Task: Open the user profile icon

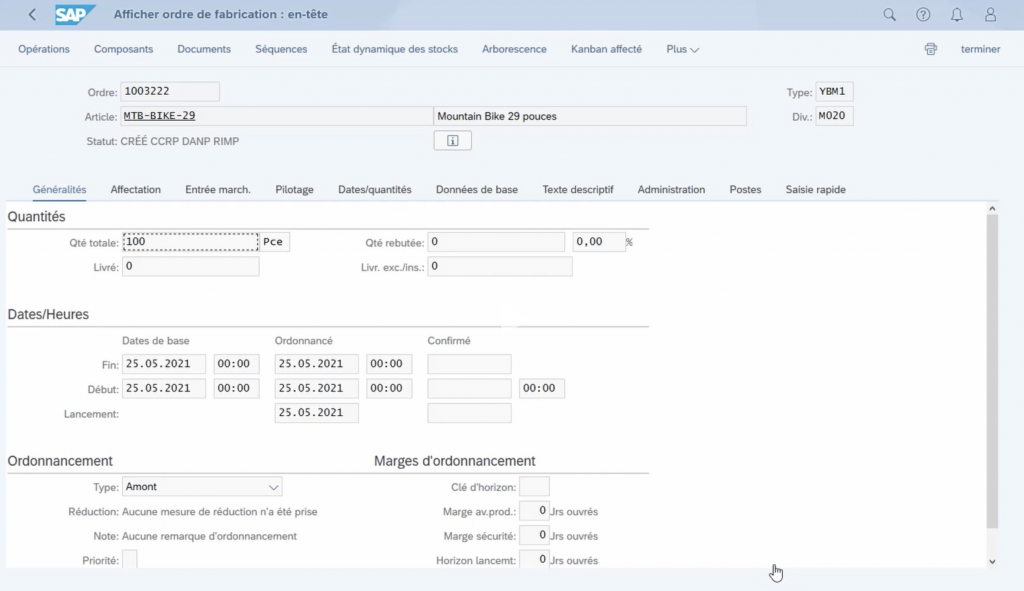Action: (x=990, y=15)
